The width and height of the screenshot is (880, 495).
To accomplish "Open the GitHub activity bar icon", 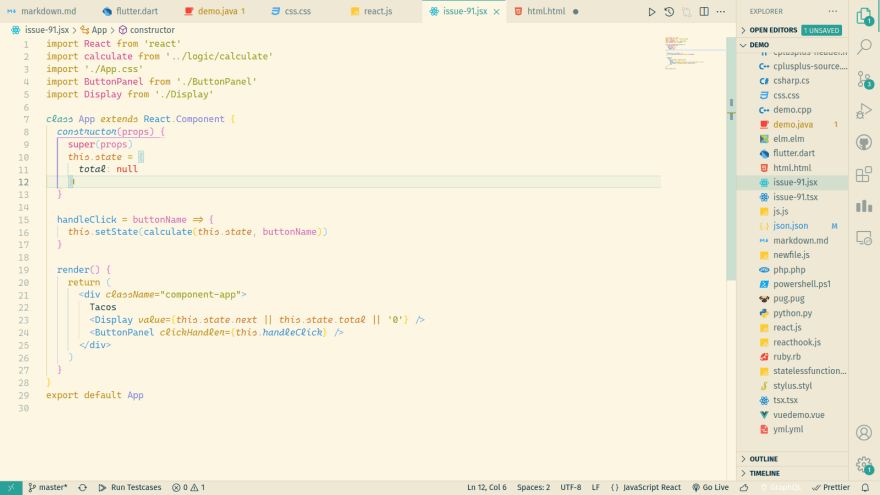I will coord(864,143).
